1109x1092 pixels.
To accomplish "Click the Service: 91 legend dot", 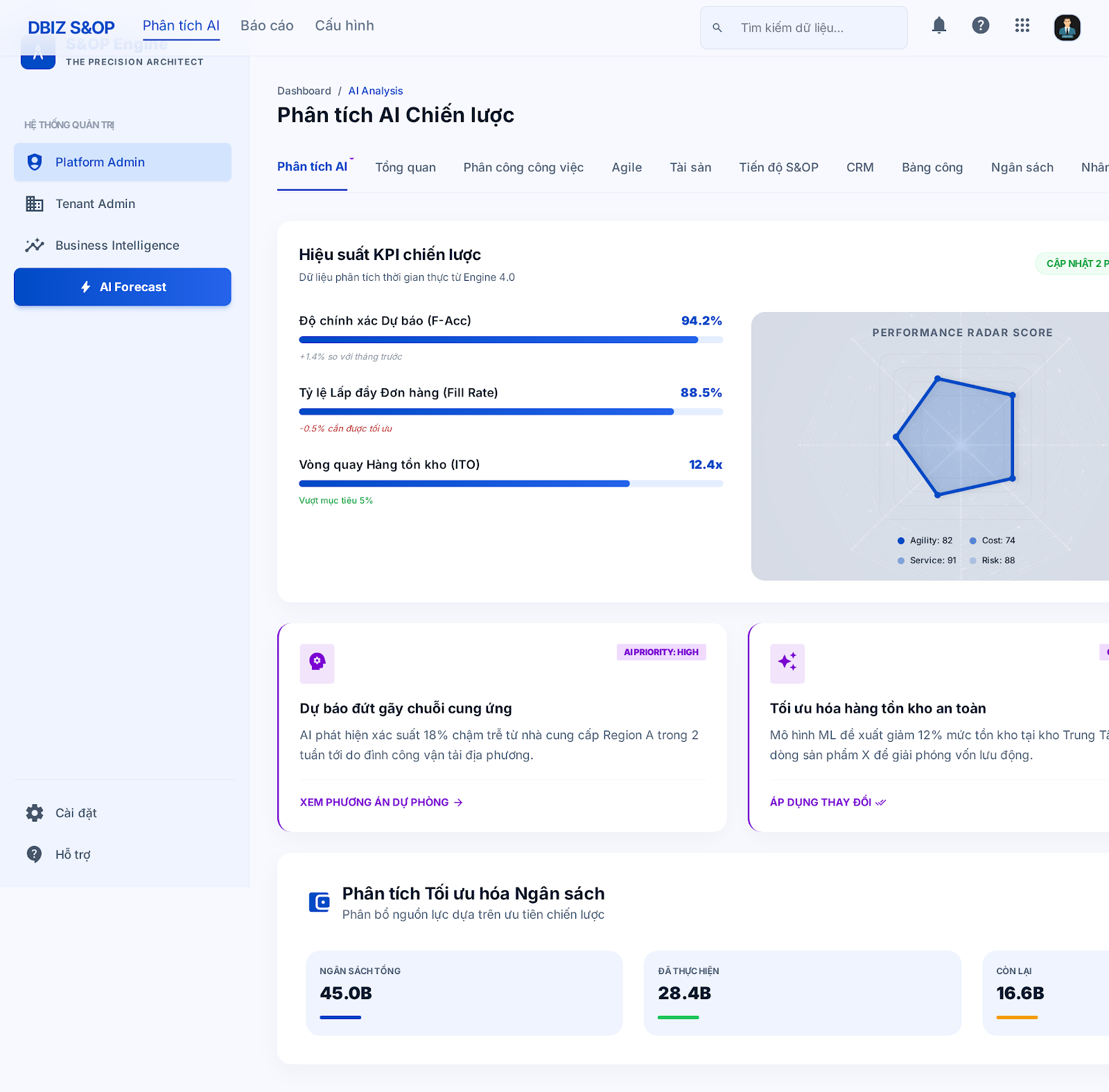I will point(901,561).
